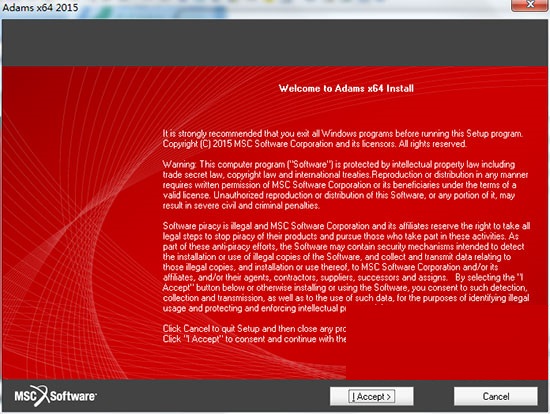The image size is (550, 414).
Task: Click the Adams x64 2015 window title
Action: click(x=40, y=7)
